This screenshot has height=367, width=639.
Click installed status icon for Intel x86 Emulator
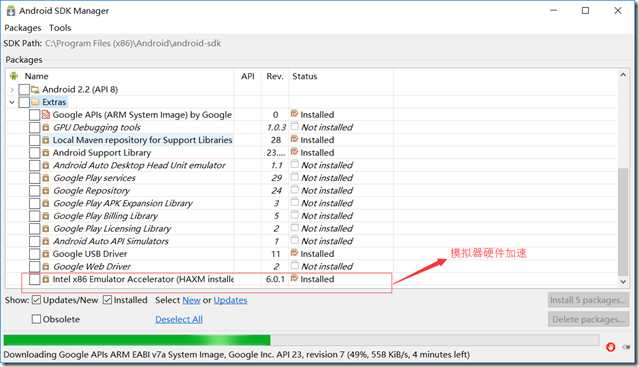294,279
